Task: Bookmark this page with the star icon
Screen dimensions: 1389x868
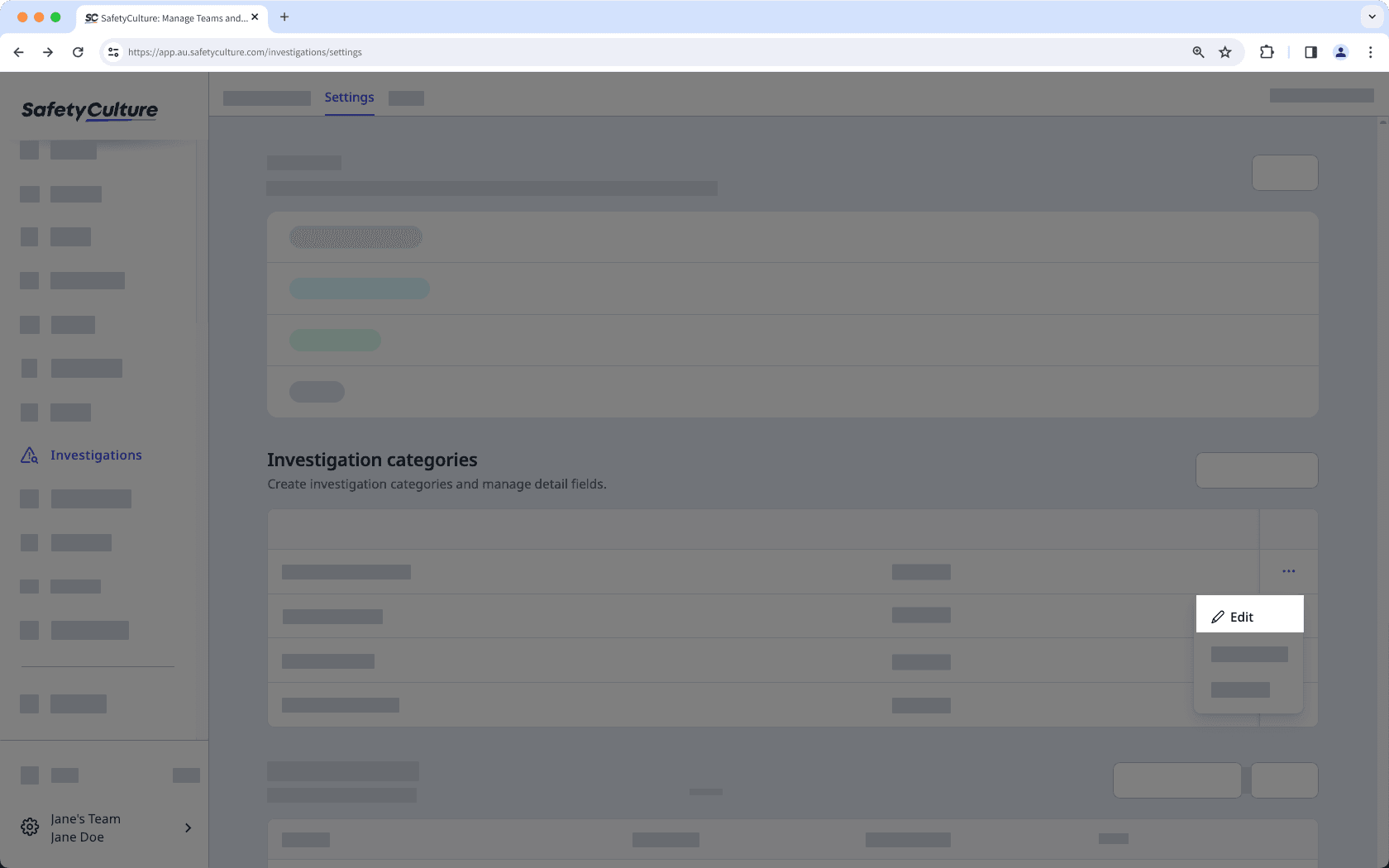Action: 1225,51
